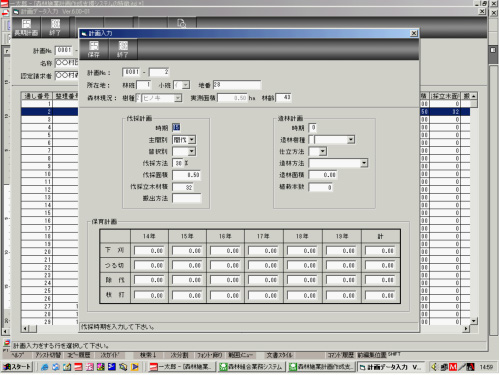
Task: Click the background table vertical scrollbar down arrow
Action: (474, 321)
